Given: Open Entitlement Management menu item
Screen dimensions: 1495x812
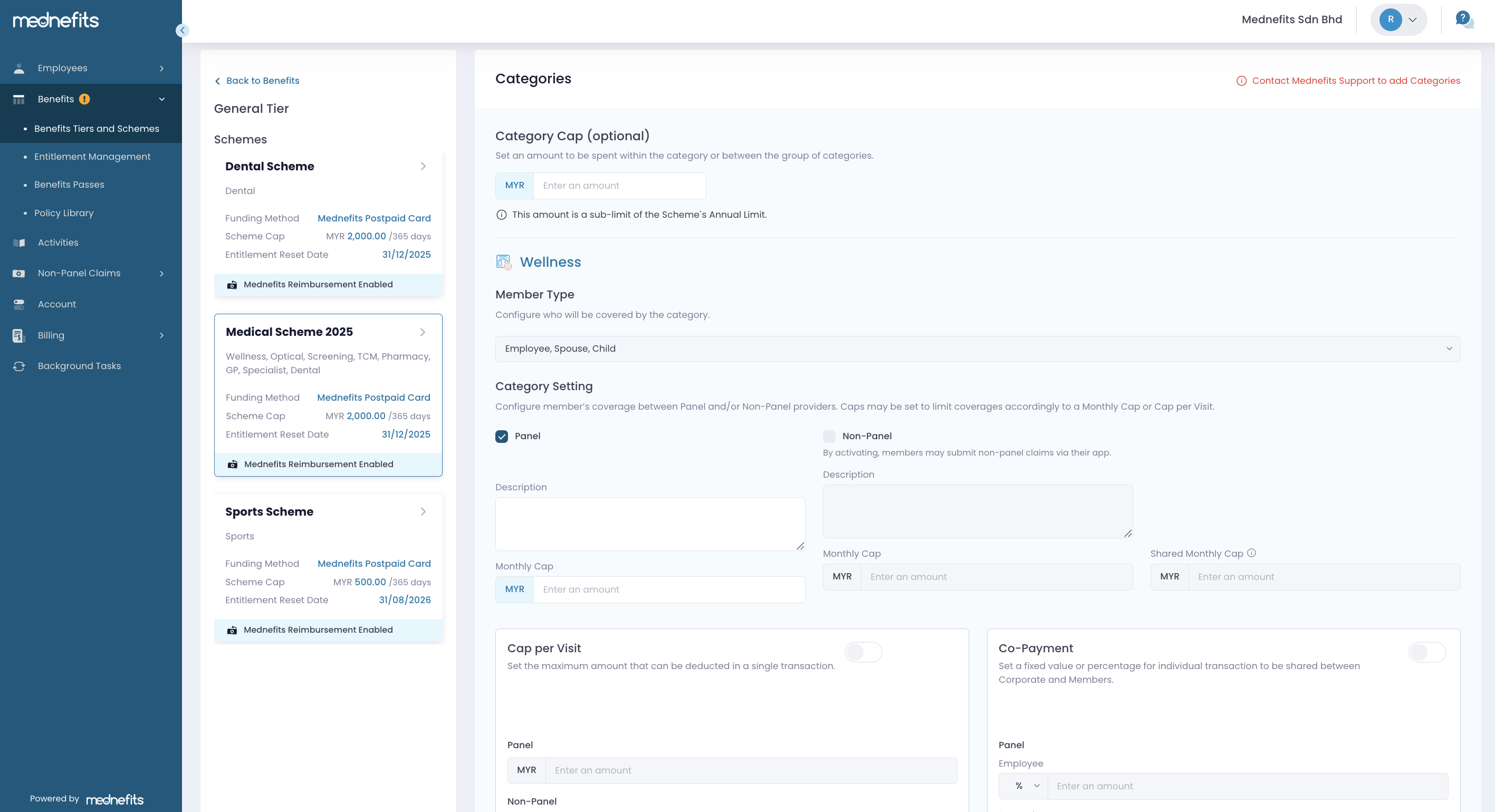Looking at the screenshot, I should 92,157.
